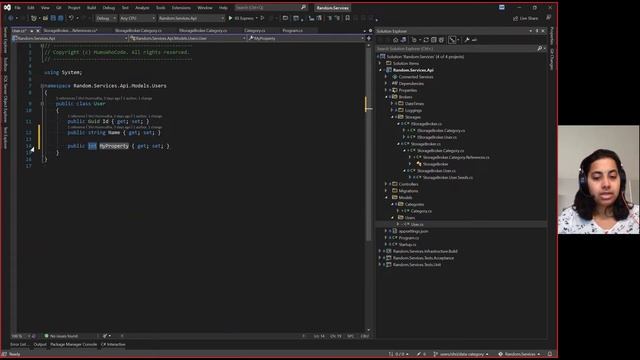Click Solution Explorer Show All Files icon

click(x=441, y=40)
